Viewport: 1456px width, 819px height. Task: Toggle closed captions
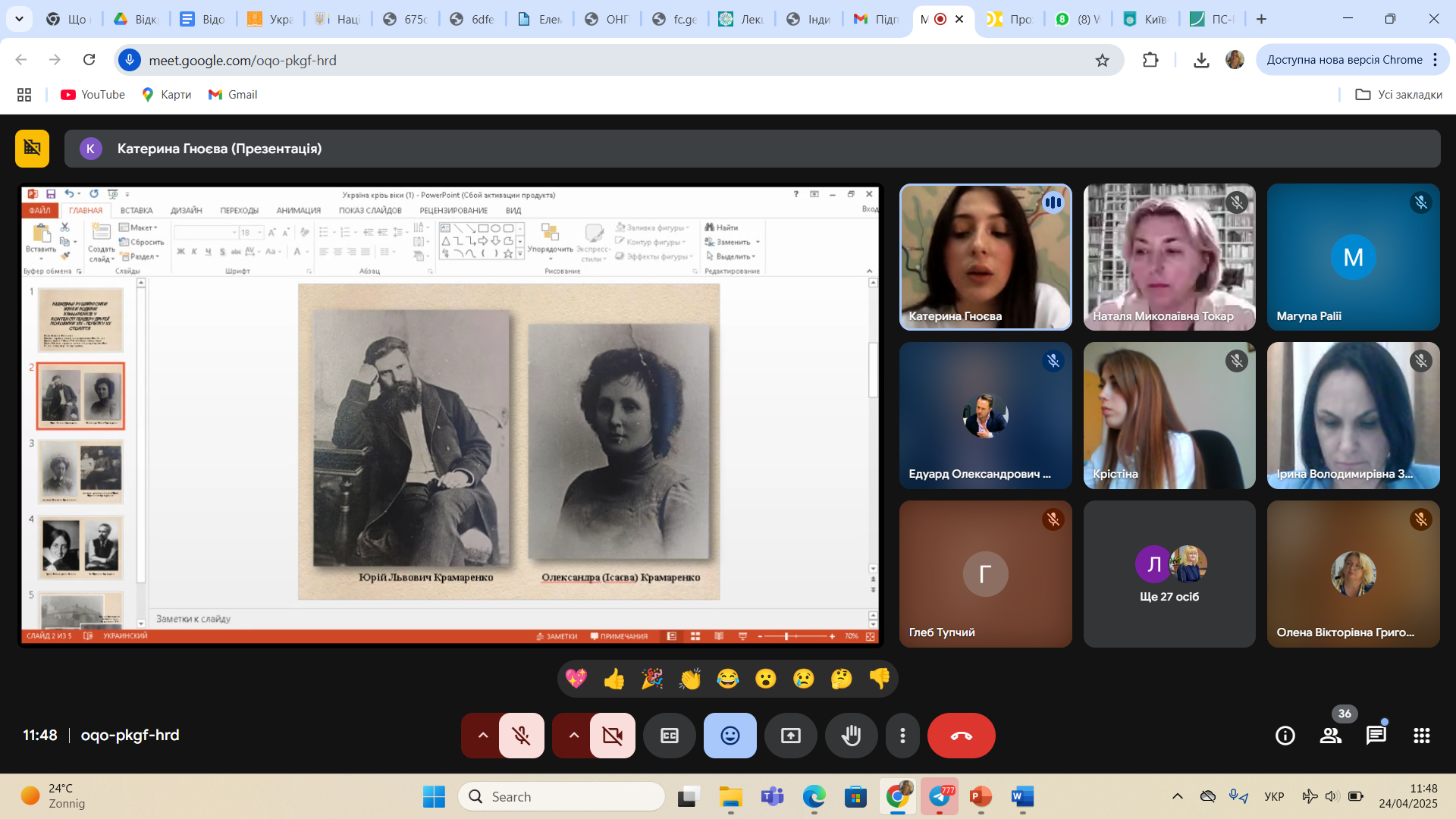point(669,736)
